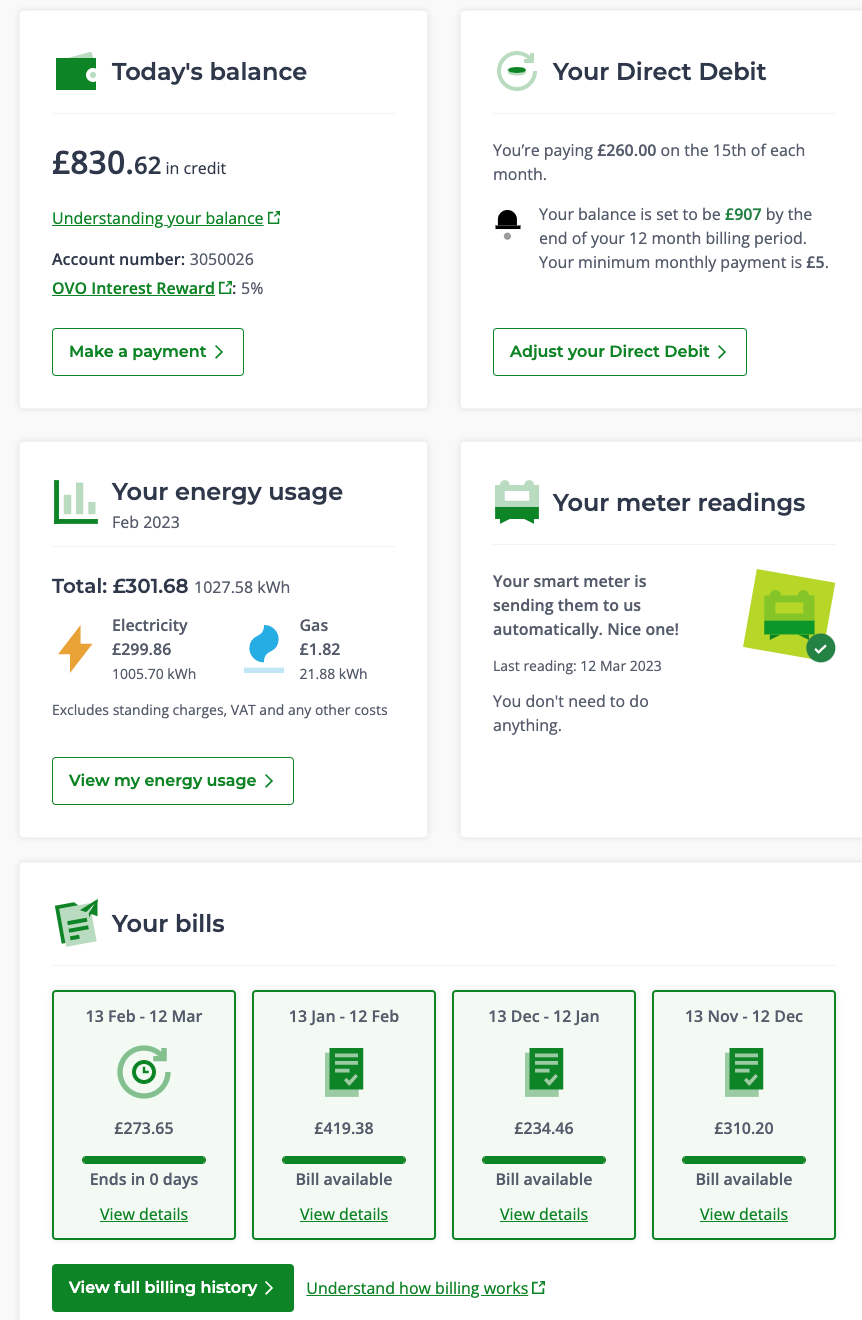
Task: Select View my energy usage button
Action: pos(173,781)
